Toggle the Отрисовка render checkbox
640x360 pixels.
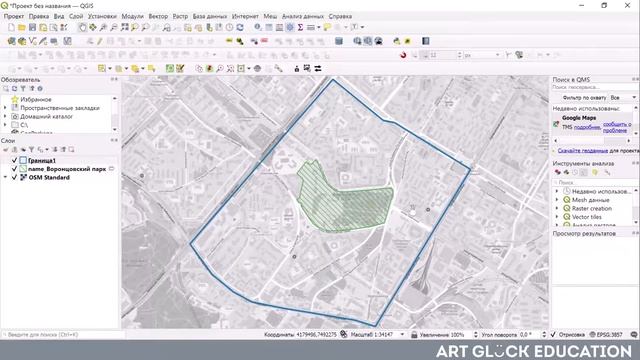pos(553,334)
